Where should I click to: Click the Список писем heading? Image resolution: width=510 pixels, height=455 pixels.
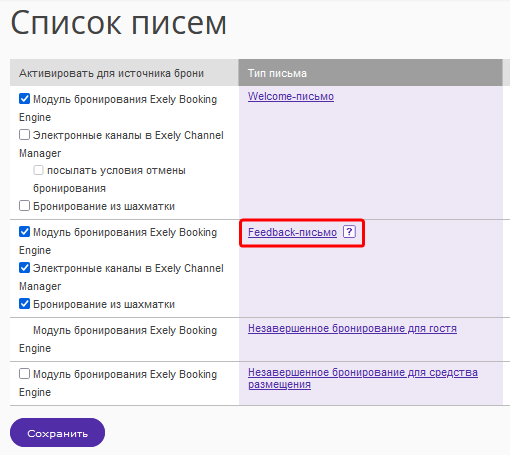coord(119,23)
